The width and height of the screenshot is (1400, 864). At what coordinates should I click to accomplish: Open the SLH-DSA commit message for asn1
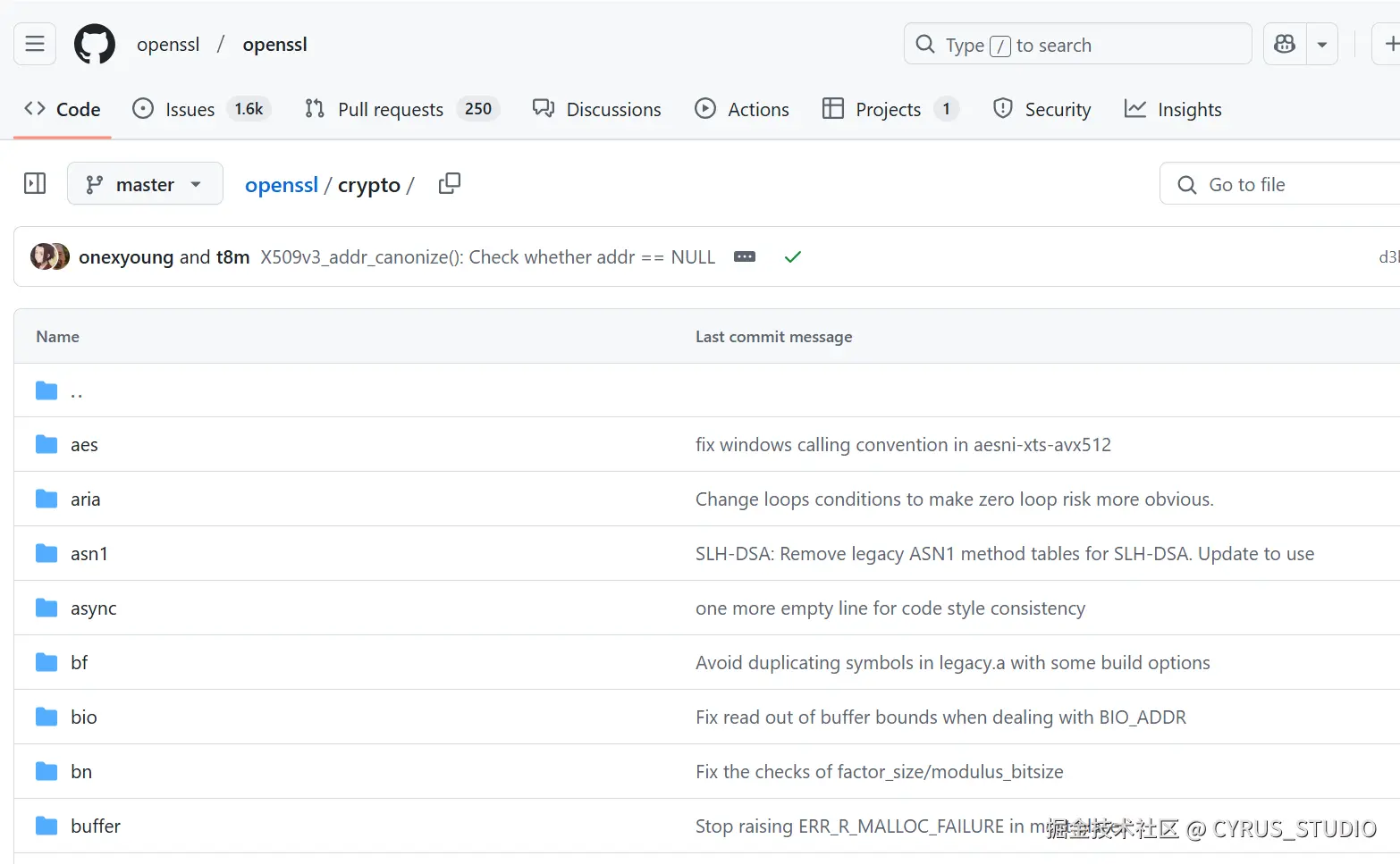(1005, 554)
